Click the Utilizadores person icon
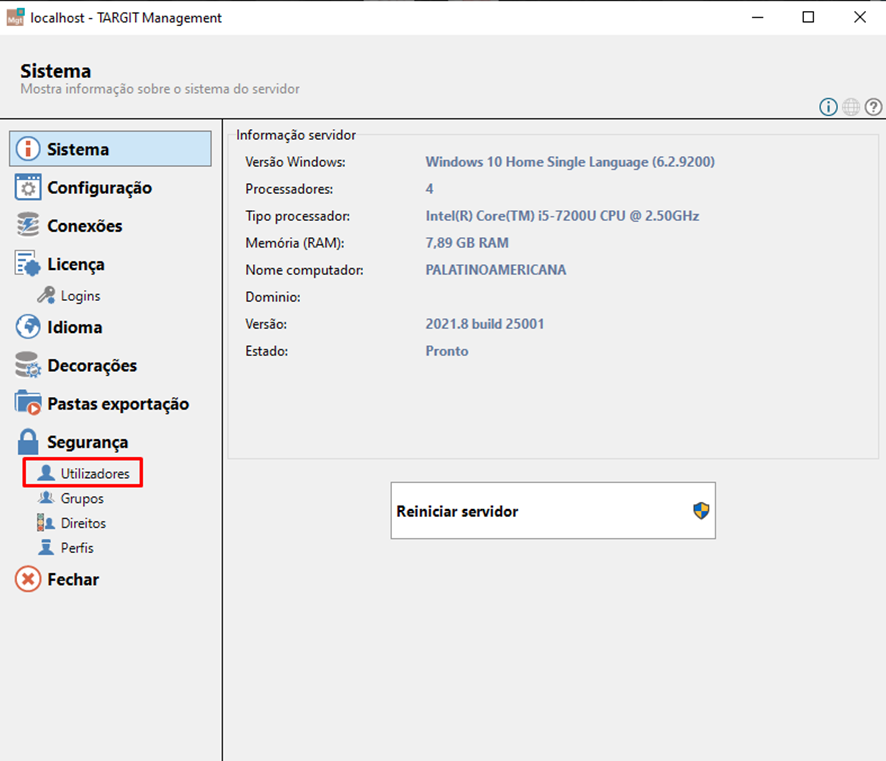Screen dimensions: 886x761 (46, 473)
